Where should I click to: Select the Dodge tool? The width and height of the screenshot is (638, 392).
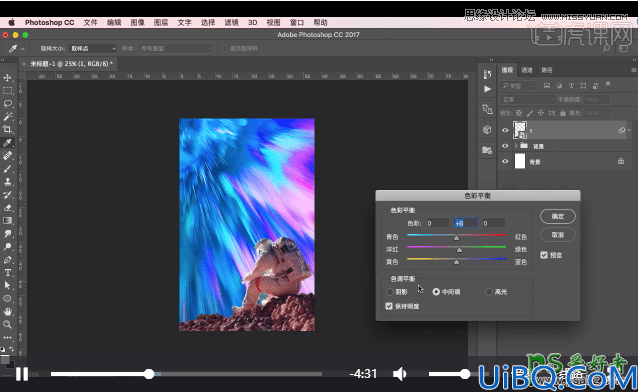[7, 247]
